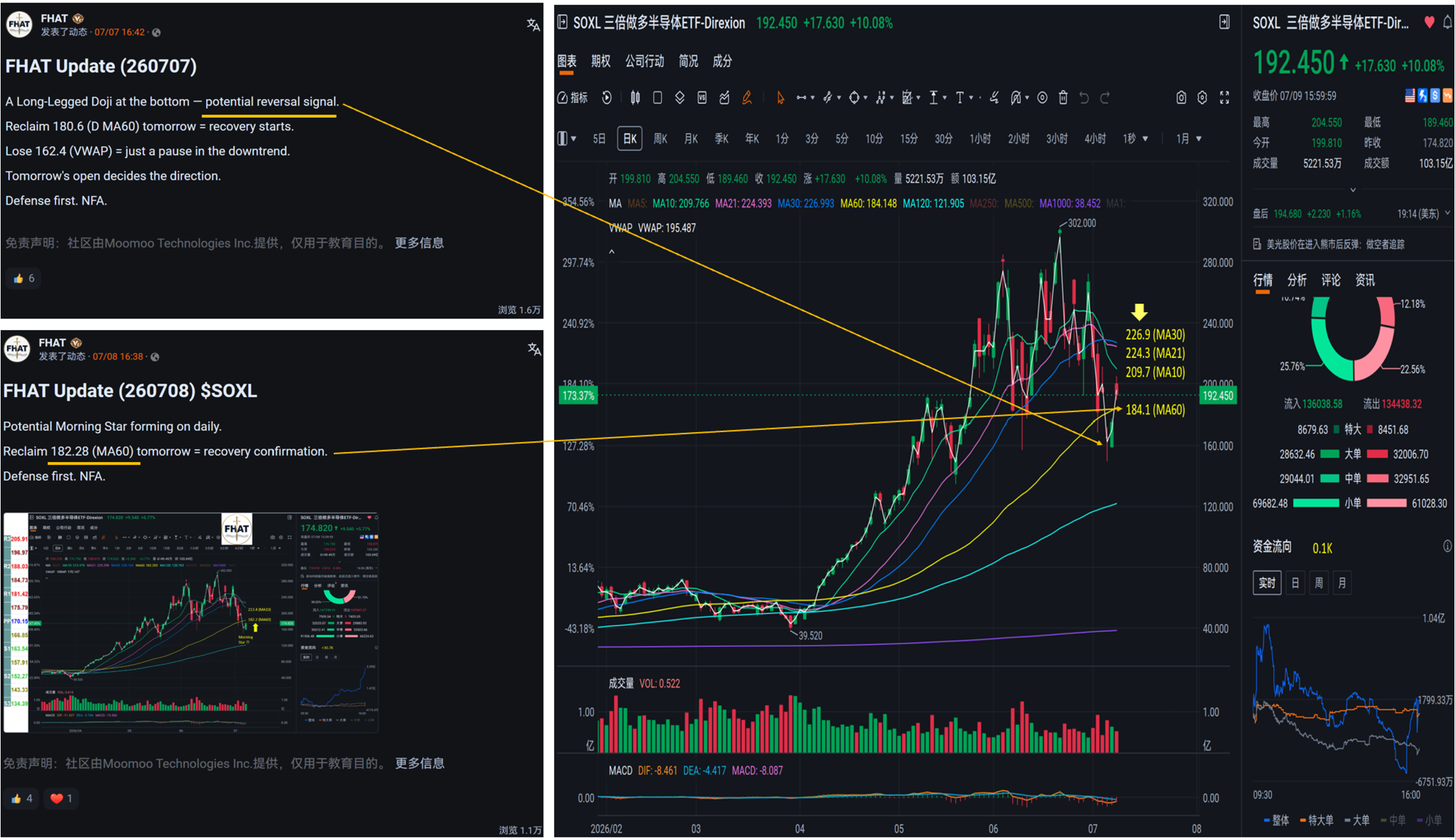Open dropdown arrow next to text tool
The height and width of the screenshot is (840, 1455).
pos(971,98)
